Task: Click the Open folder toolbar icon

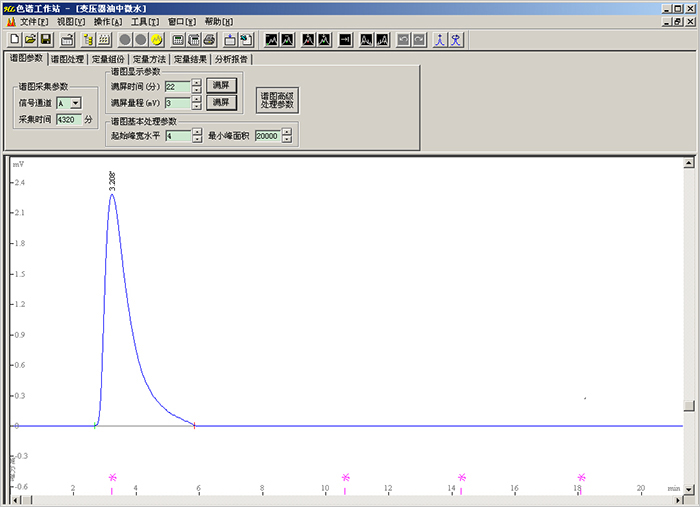Action: (x=30, y=40)
